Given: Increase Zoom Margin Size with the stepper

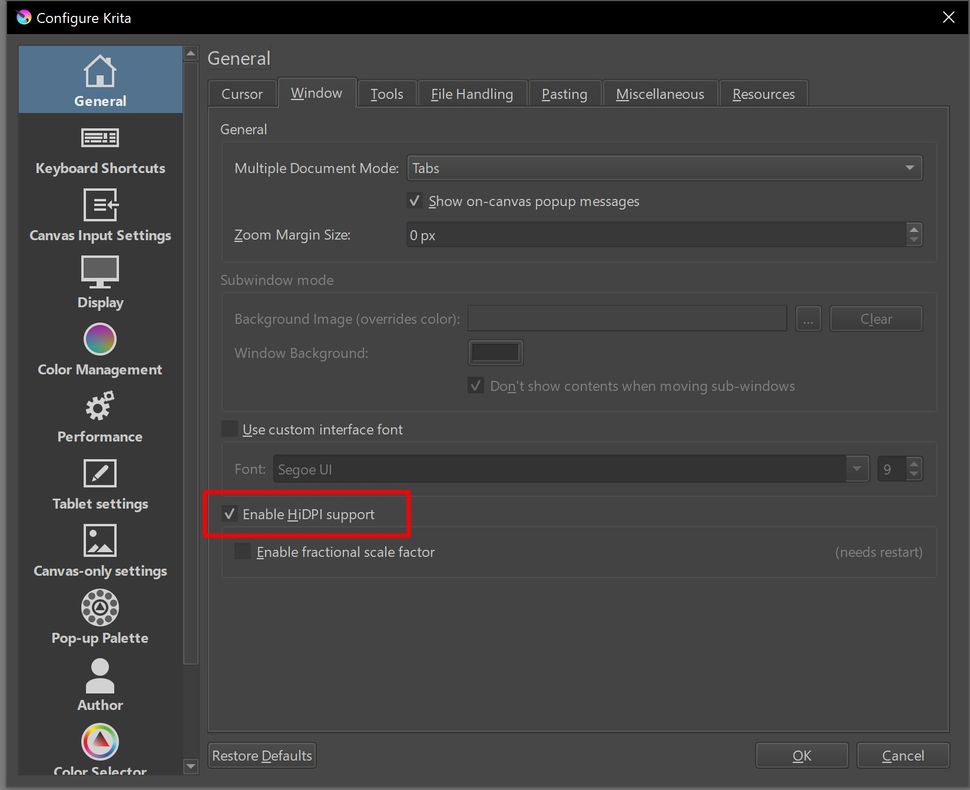Looking at the screenshot, I should pos(913,229).
